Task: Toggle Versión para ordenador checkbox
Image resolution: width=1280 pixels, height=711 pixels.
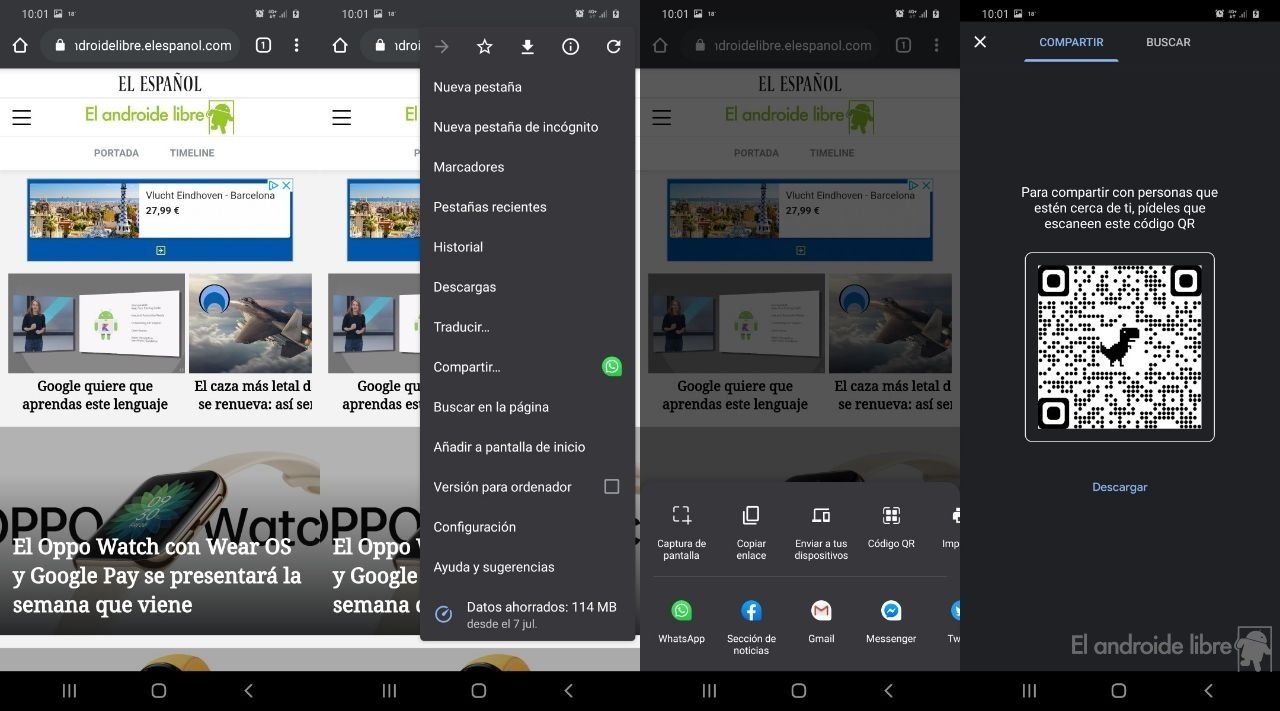Action: point(612,487)
